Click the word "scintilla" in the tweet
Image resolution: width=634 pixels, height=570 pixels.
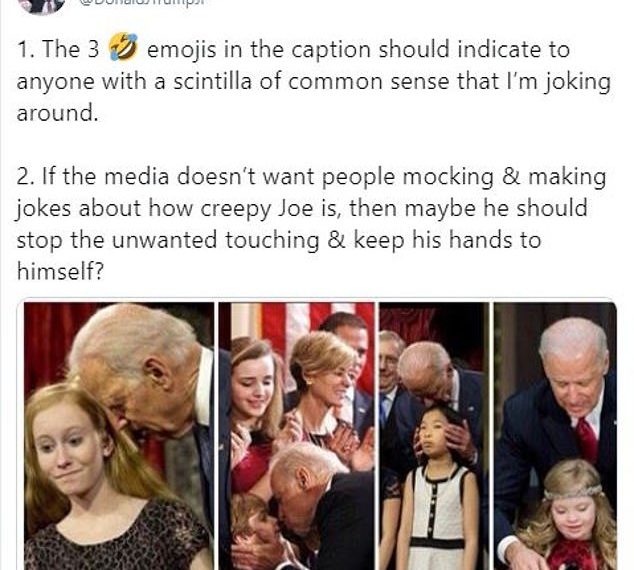coord(213,81)
